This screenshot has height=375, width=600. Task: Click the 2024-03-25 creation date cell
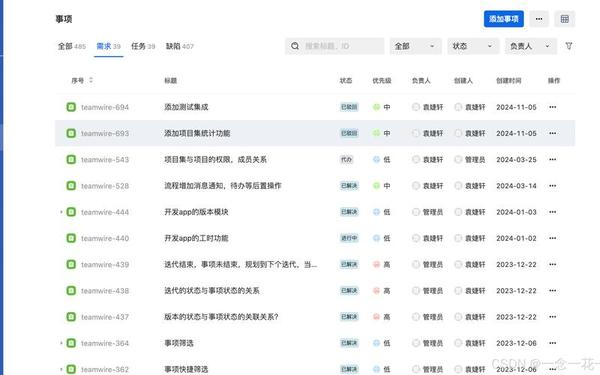pos(516,160)
